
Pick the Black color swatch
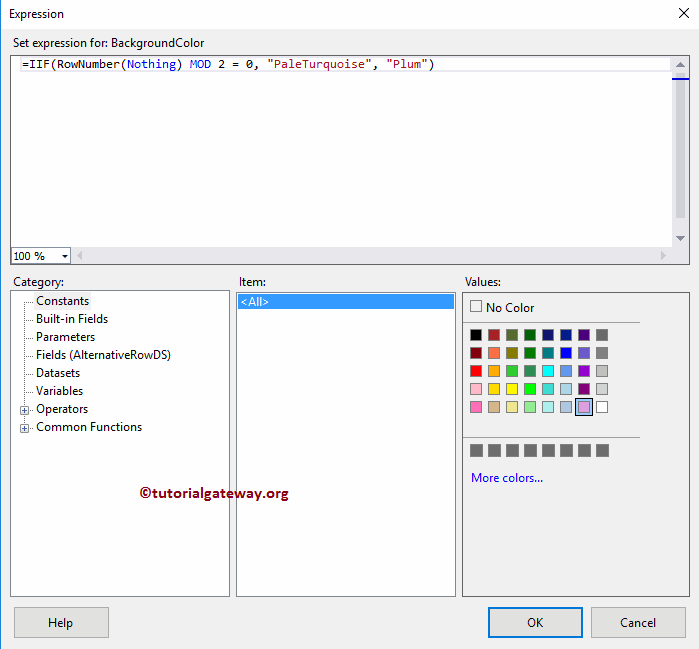[x=476, y=335]
